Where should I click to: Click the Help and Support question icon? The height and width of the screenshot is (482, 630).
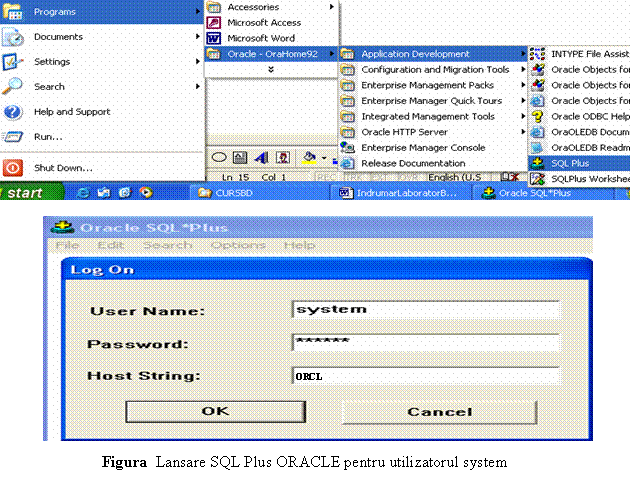click(12, 112)
